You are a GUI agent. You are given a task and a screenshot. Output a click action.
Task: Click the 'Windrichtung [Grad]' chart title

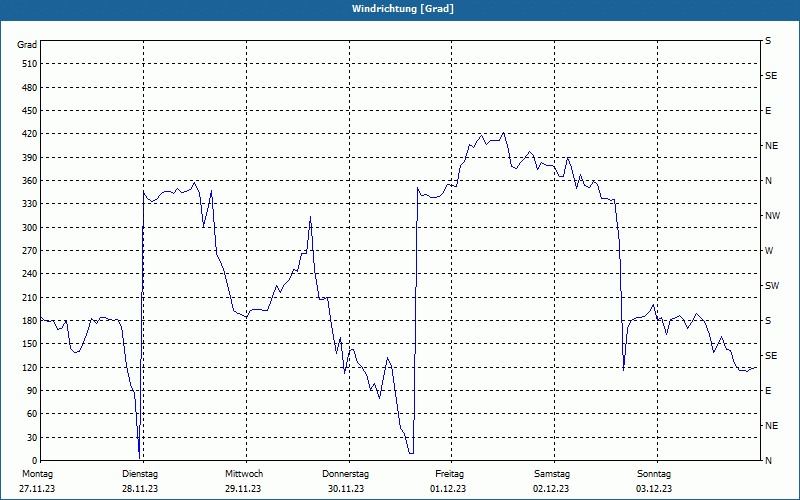click(403, 9)
